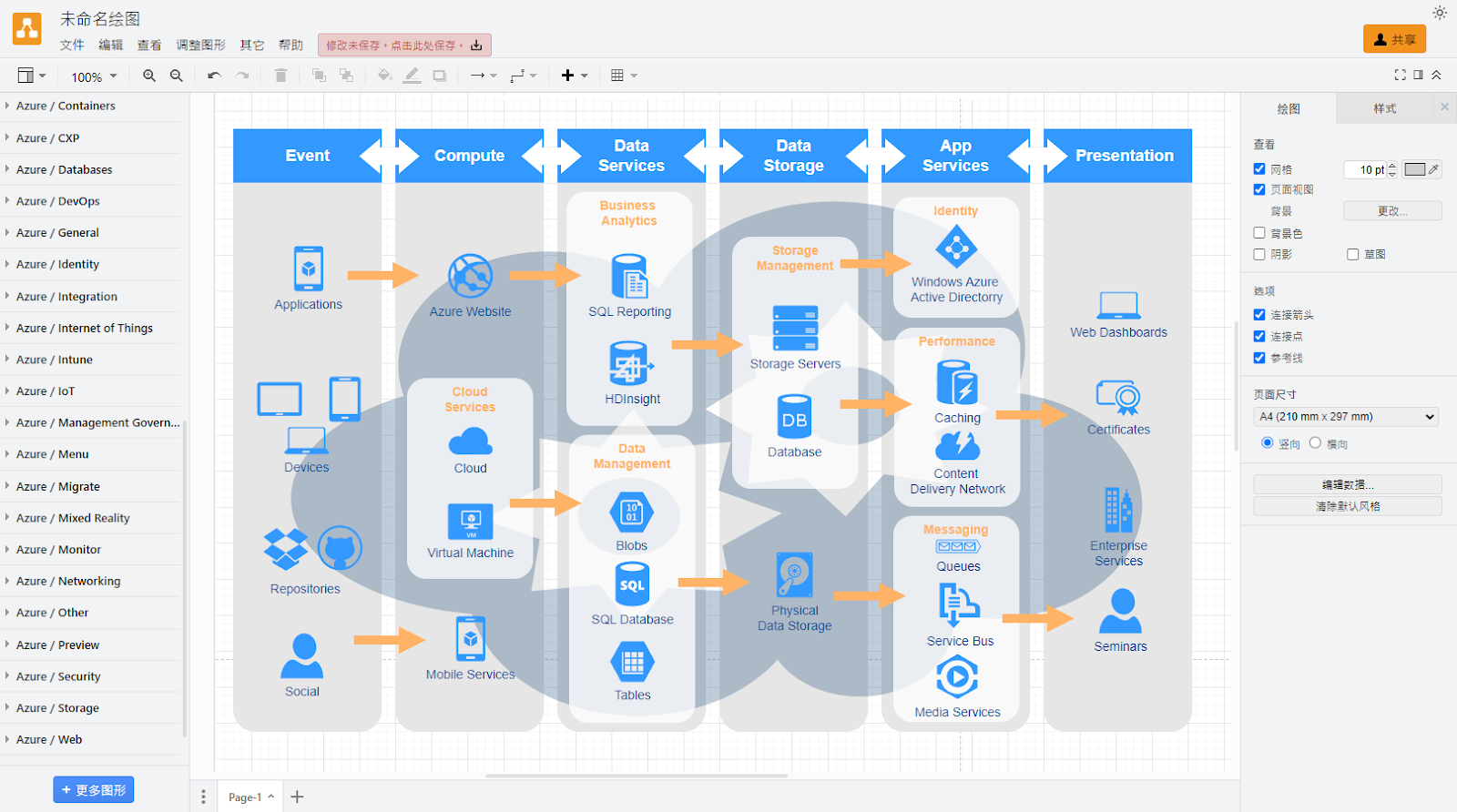1457x812 pixels.
Task: Click the delete trash icon
Action: tap(280, 76)
